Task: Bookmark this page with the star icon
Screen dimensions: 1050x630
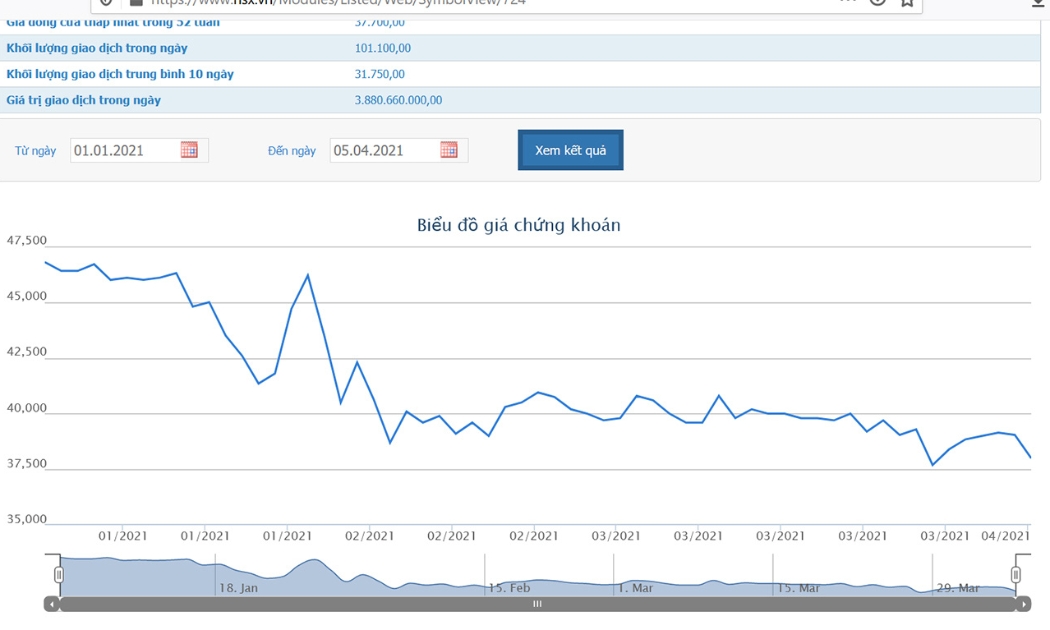Action: 907,2
